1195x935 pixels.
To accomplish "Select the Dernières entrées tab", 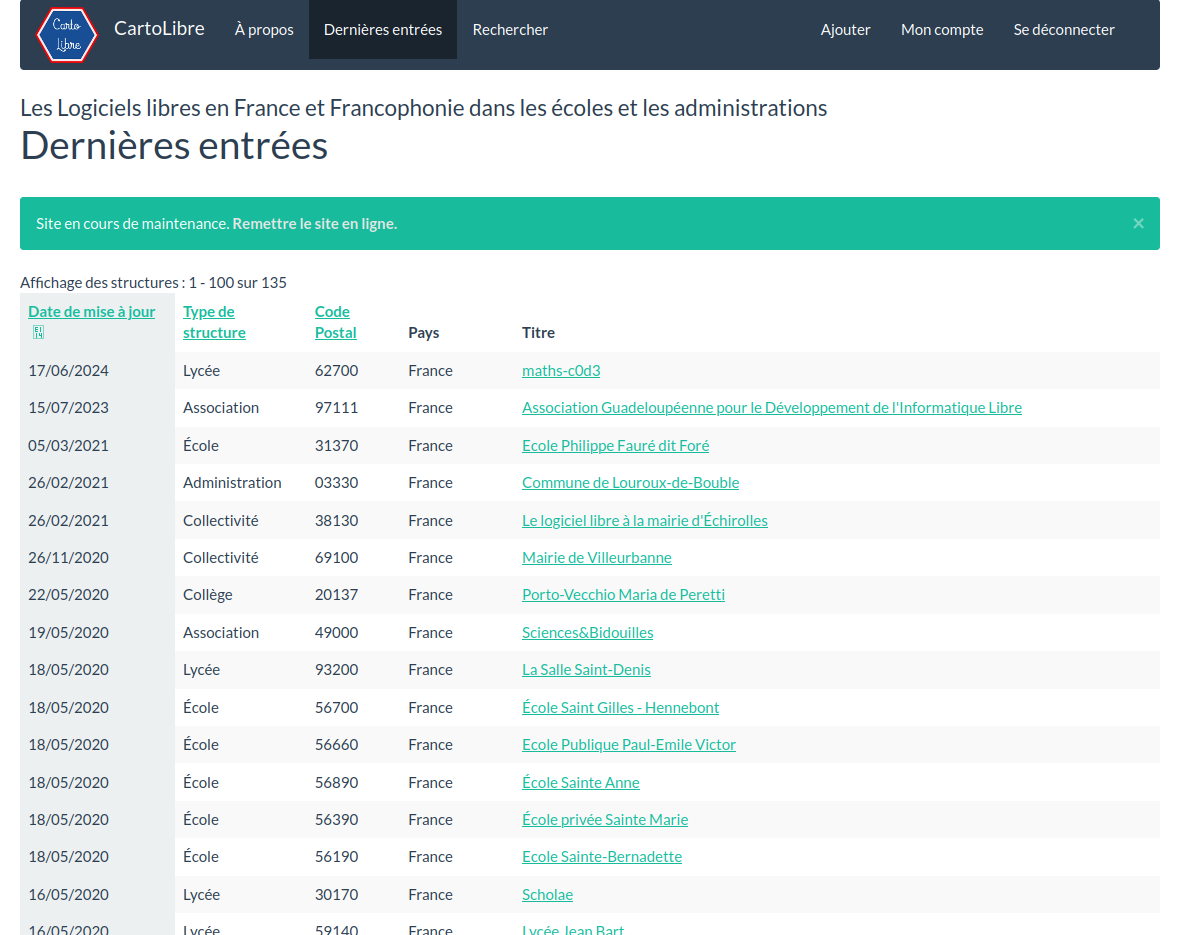I will point(382,30).
